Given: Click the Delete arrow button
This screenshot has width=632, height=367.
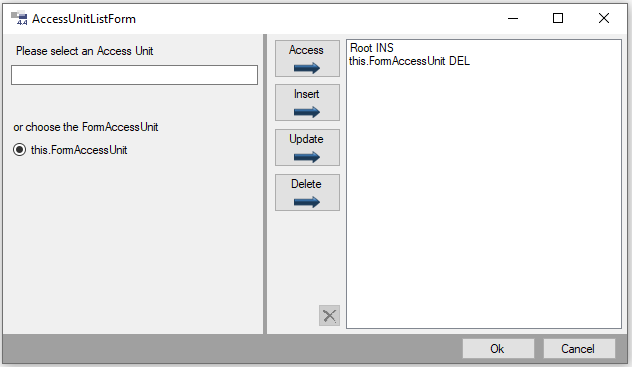Looking at the screenshot, I should pyautogui.click(x=307, y=193).
